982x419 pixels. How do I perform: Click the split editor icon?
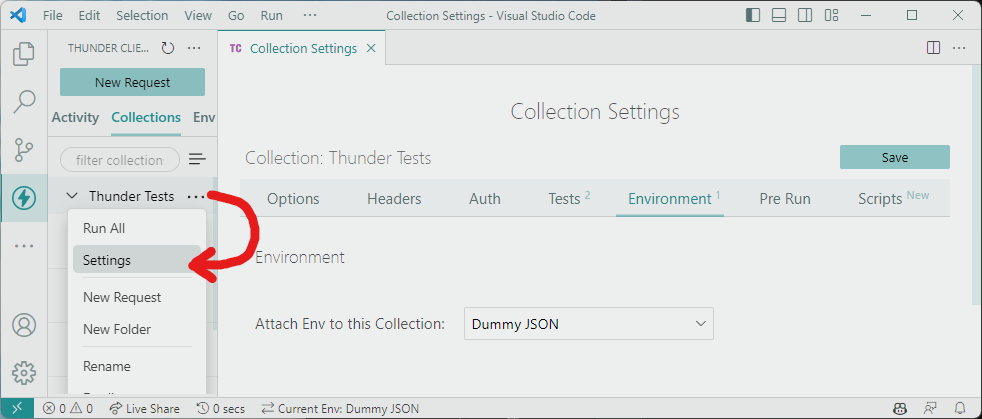[933, 48]
